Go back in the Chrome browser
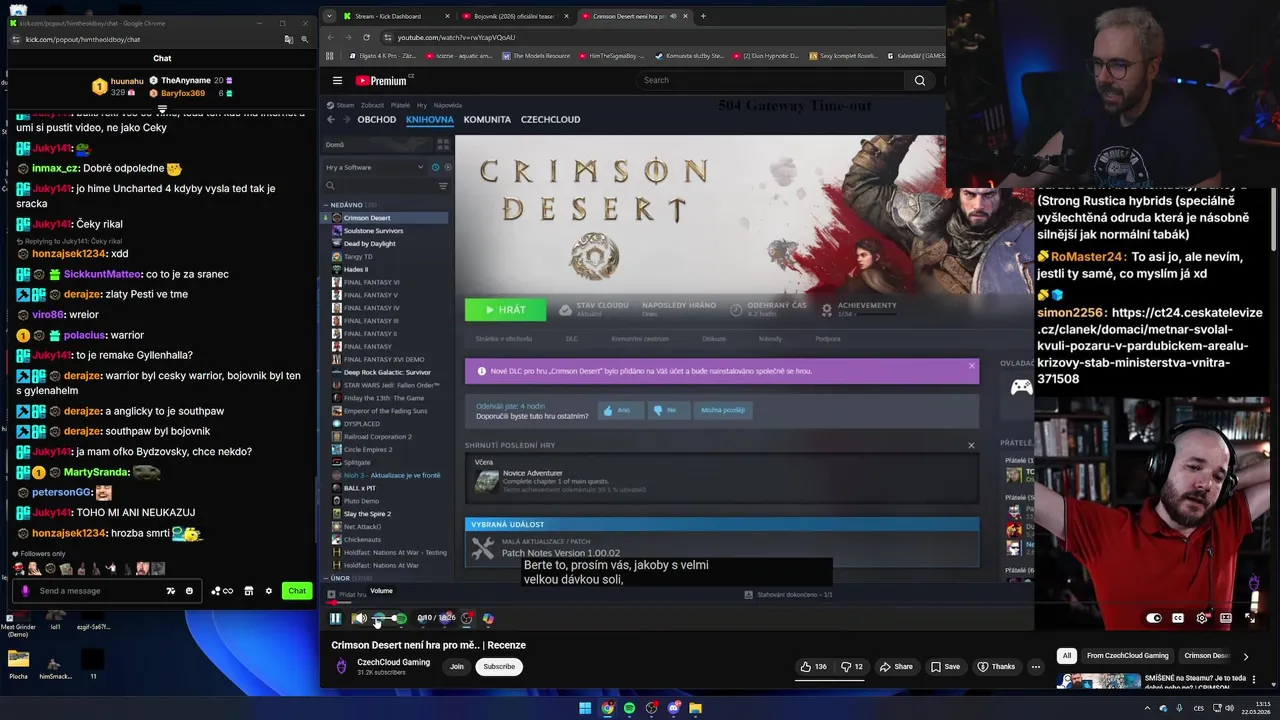The width and height of the screenshot is (1280, 720). click(330, 37)
